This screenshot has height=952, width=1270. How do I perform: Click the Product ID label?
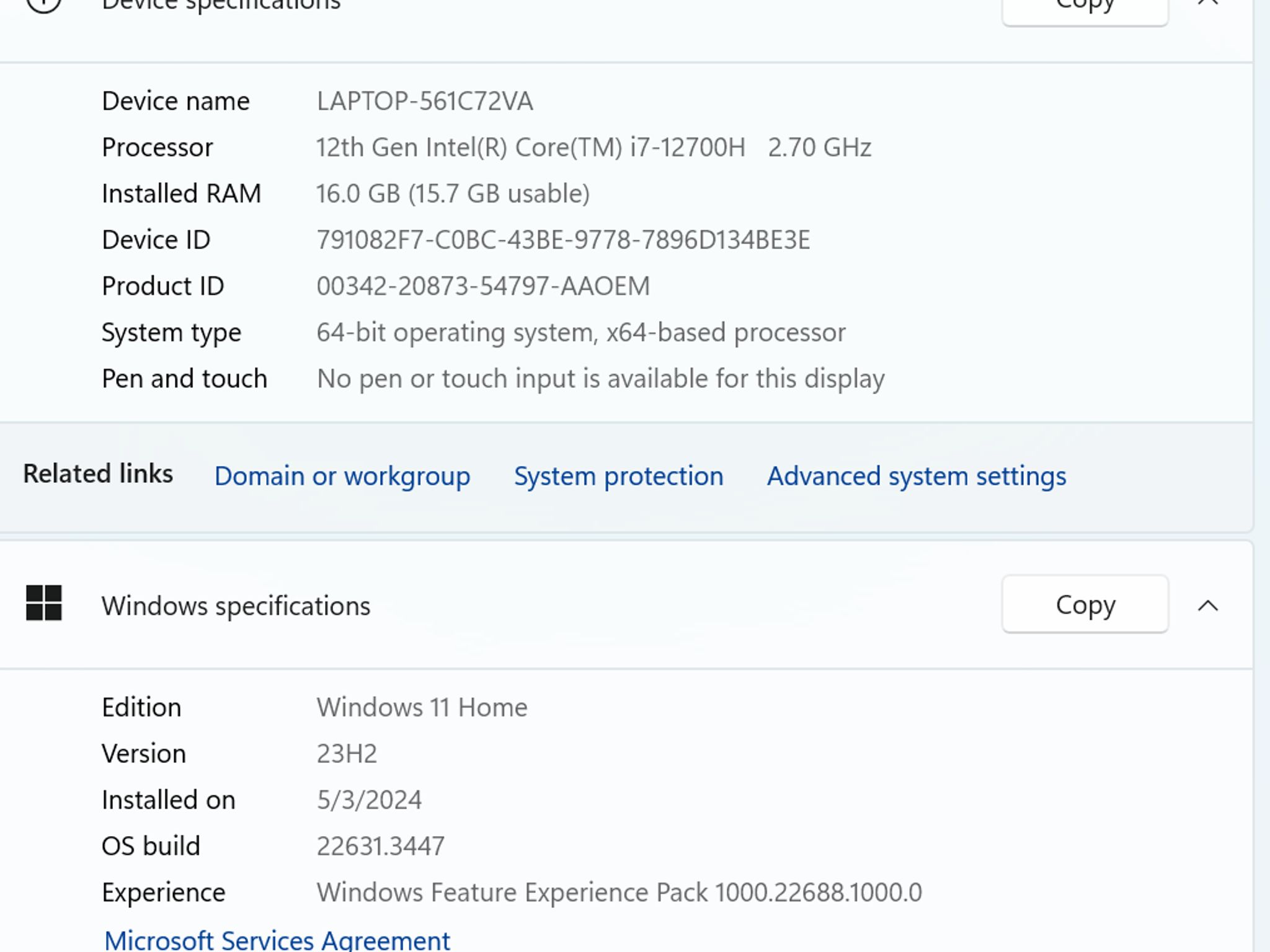coord(163,286)
